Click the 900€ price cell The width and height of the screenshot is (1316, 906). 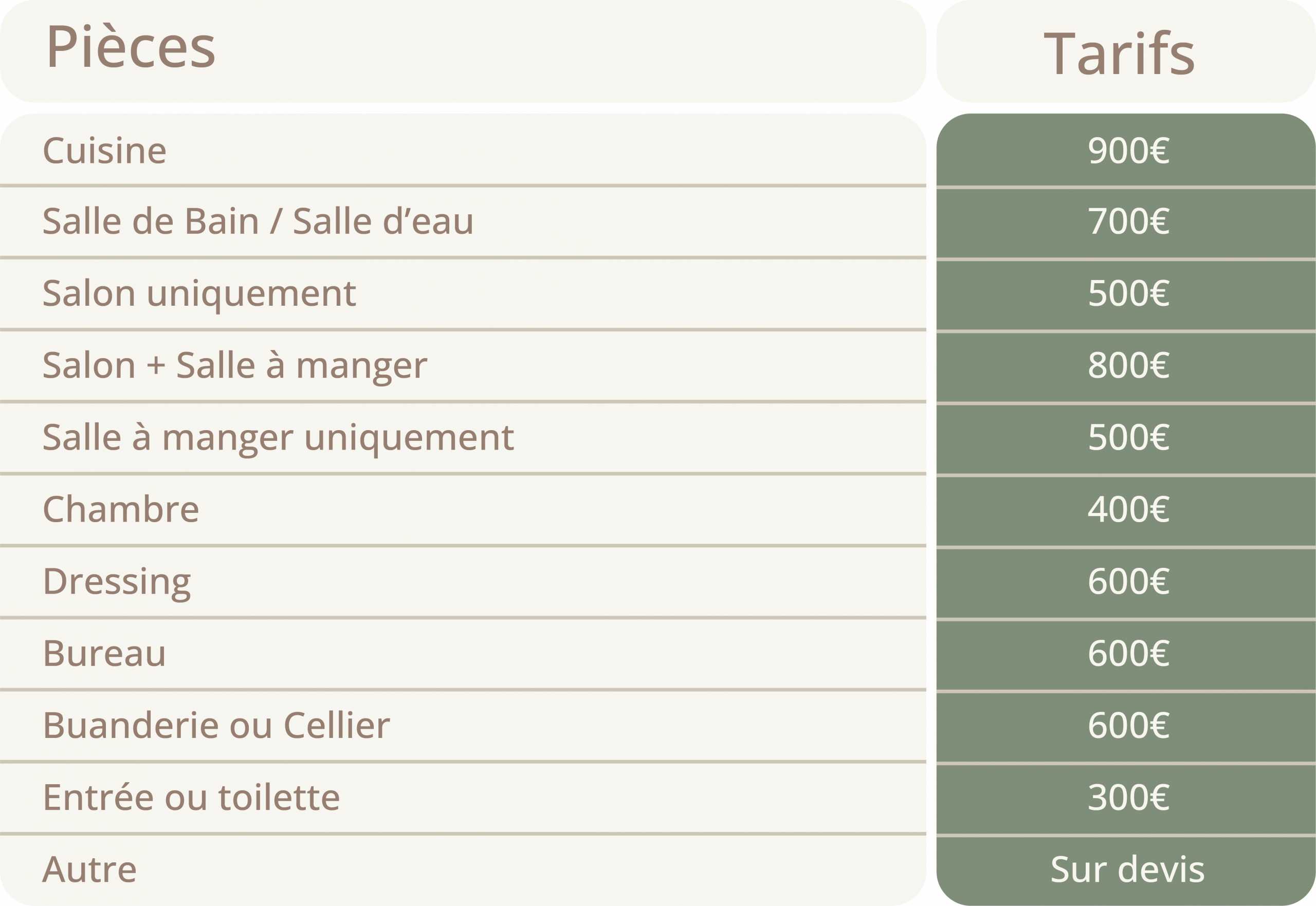(x=1128, y=151)
